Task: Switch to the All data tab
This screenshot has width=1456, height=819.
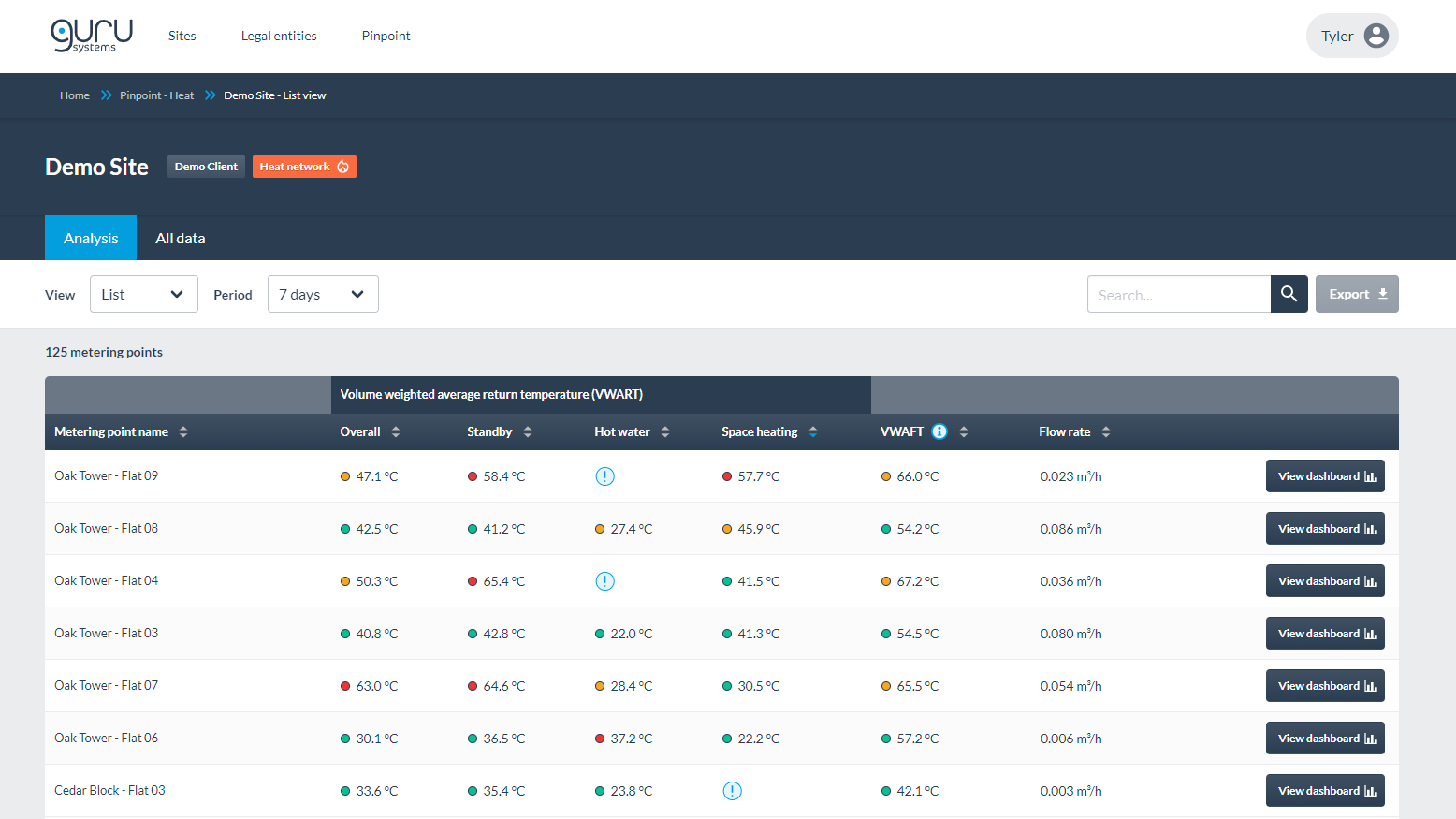Action: (181, 238)
